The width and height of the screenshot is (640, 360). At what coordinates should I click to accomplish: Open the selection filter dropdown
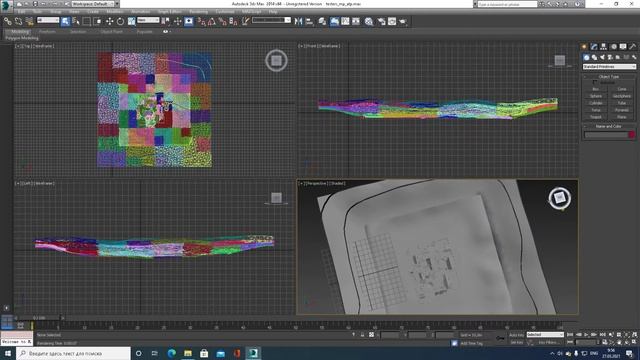(48, 20)
